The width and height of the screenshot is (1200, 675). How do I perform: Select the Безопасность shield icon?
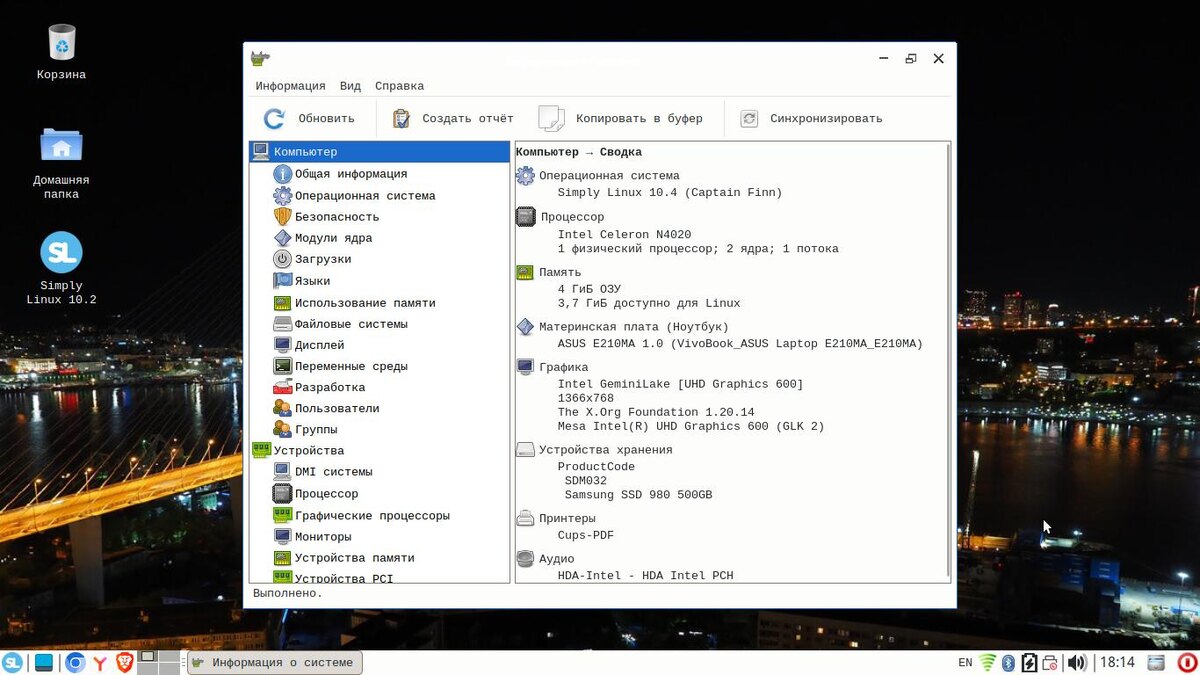click(x=282, y=217)
